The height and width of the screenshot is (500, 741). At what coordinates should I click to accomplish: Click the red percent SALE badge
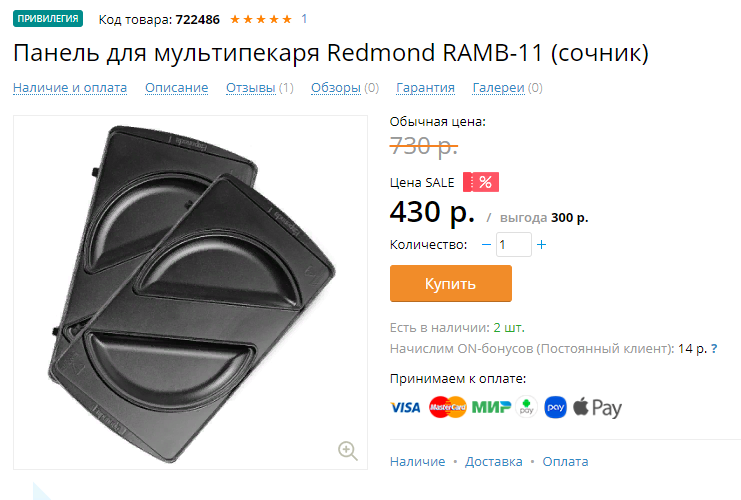(x=481, y=182)
